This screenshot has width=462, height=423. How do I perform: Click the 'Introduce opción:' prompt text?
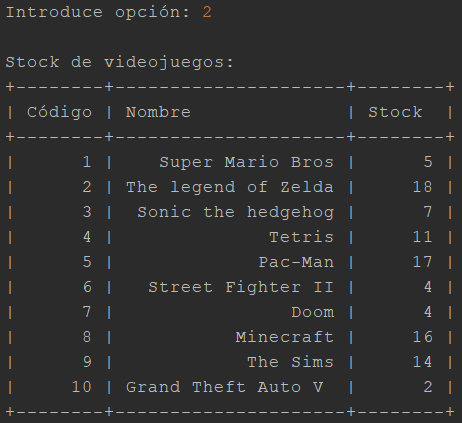(x=98, y=13)
